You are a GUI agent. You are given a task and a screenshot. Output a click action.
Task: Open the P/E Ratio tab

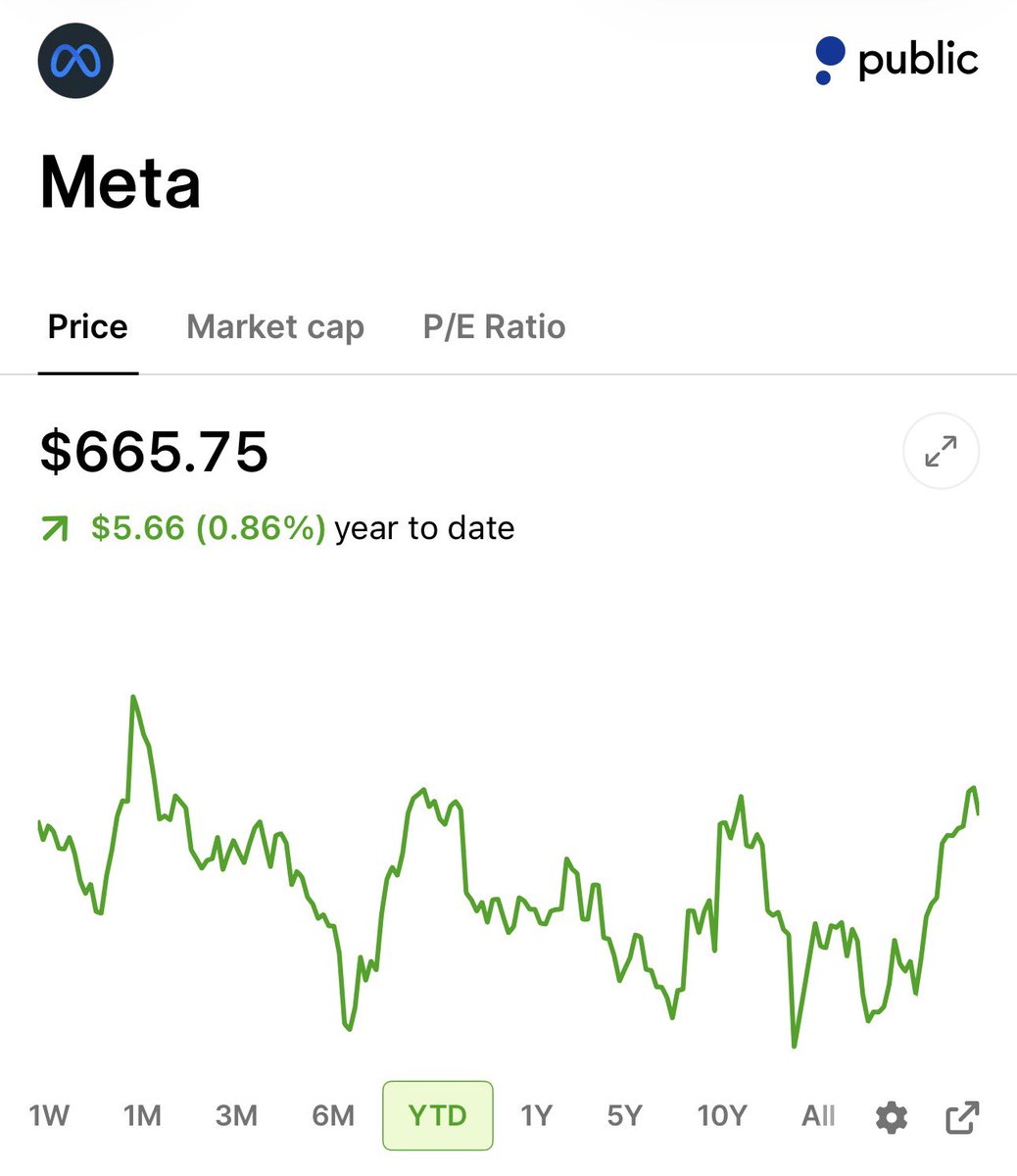(x=494, y=326)
